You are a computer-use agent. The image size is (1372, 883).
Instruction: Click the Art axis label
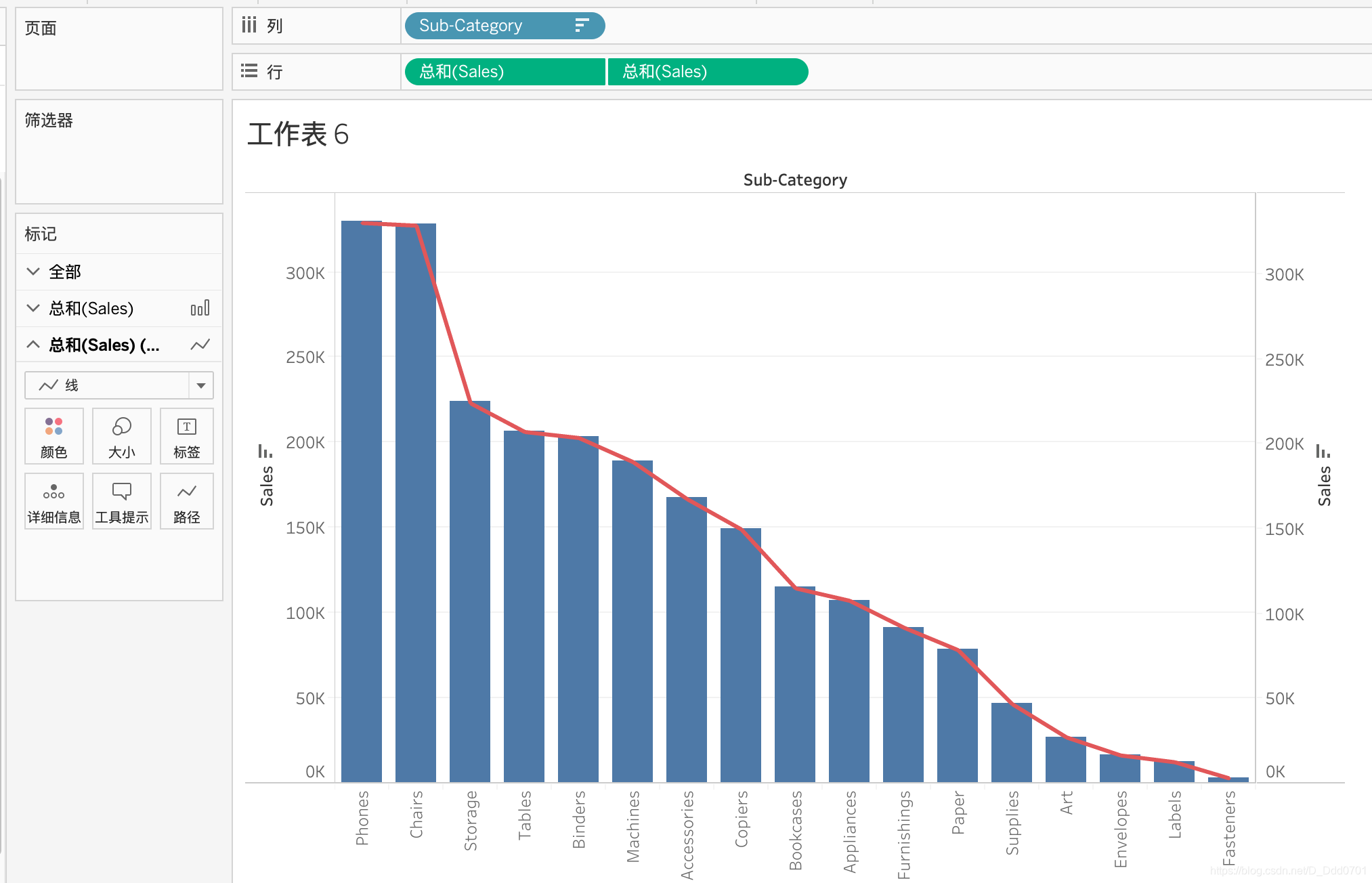click(1067, 802)
